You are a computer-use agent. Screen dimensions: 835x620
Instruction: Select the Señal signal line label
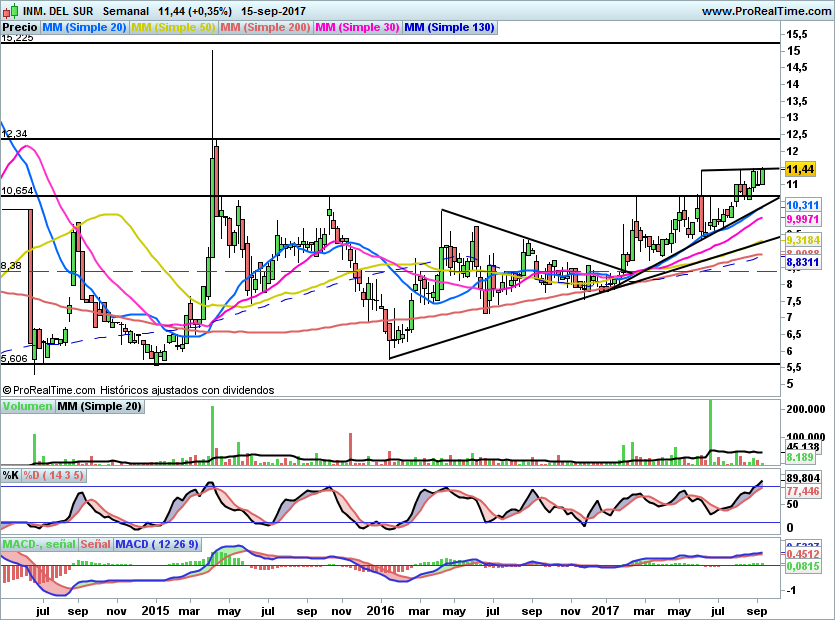coord(95,544)
